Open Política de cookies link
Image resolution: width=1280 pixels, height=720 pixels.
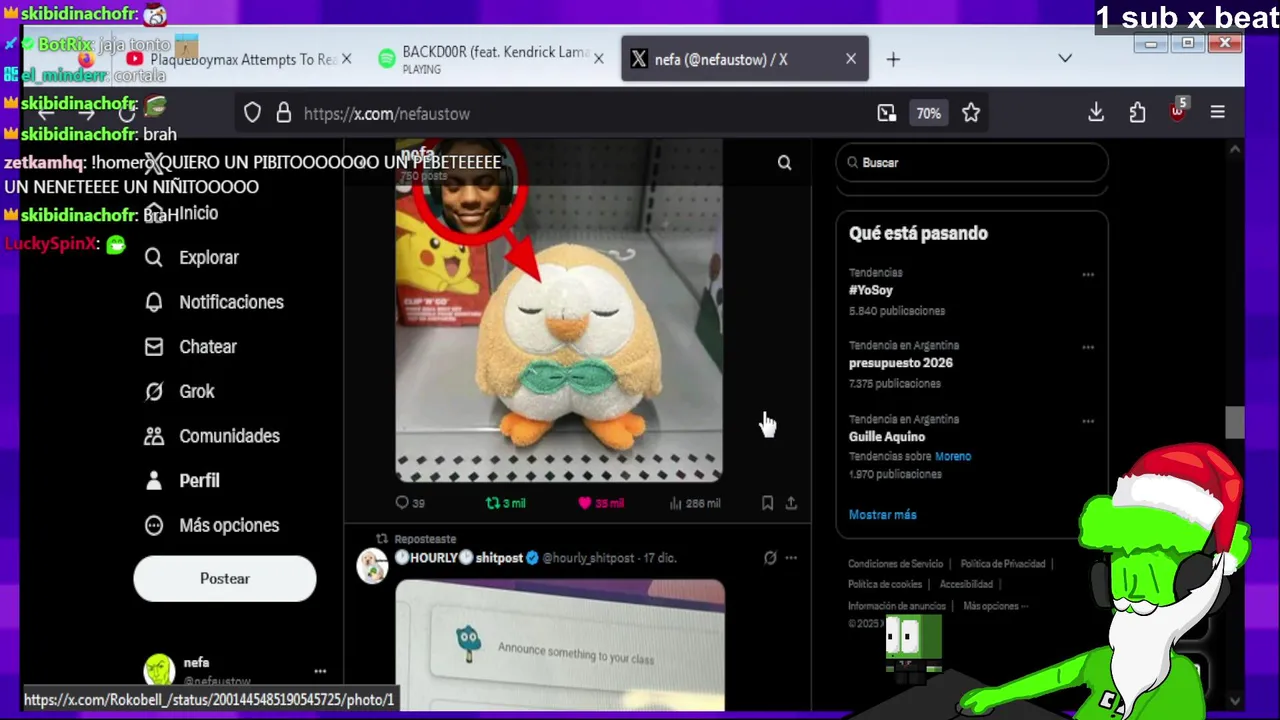click(885, 584)
